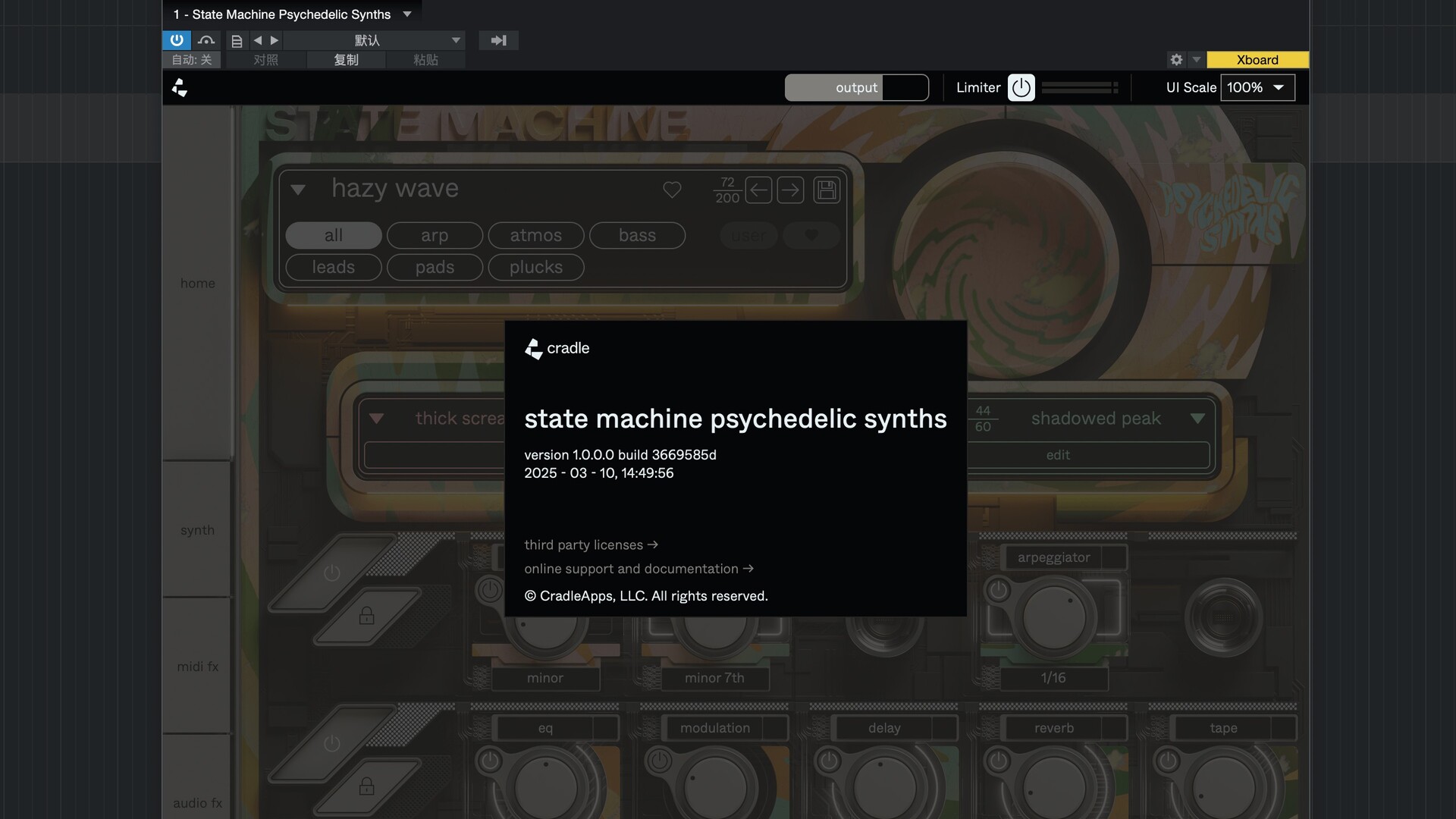Click the arpeggiator module label
Image resolution: width=1456 pixels, height=819 pixels.
pyautogui.click(x=1054, y=557)
